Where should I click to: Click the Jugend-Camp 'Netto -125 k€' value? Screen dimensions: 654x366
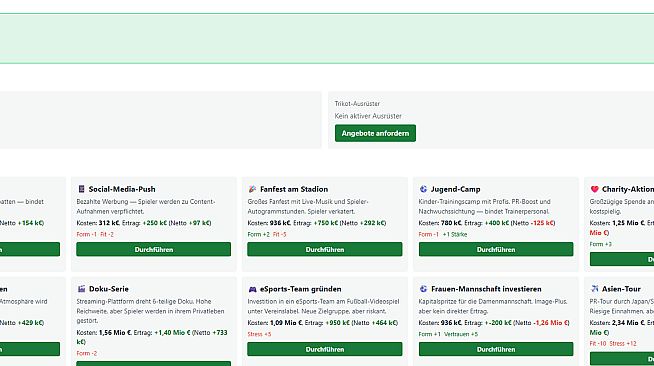click(x=534, y=223)
